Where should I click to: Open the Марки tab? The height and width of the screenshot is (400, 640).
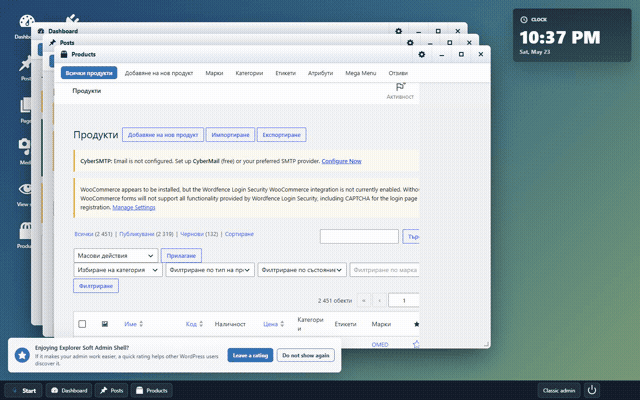214,73
